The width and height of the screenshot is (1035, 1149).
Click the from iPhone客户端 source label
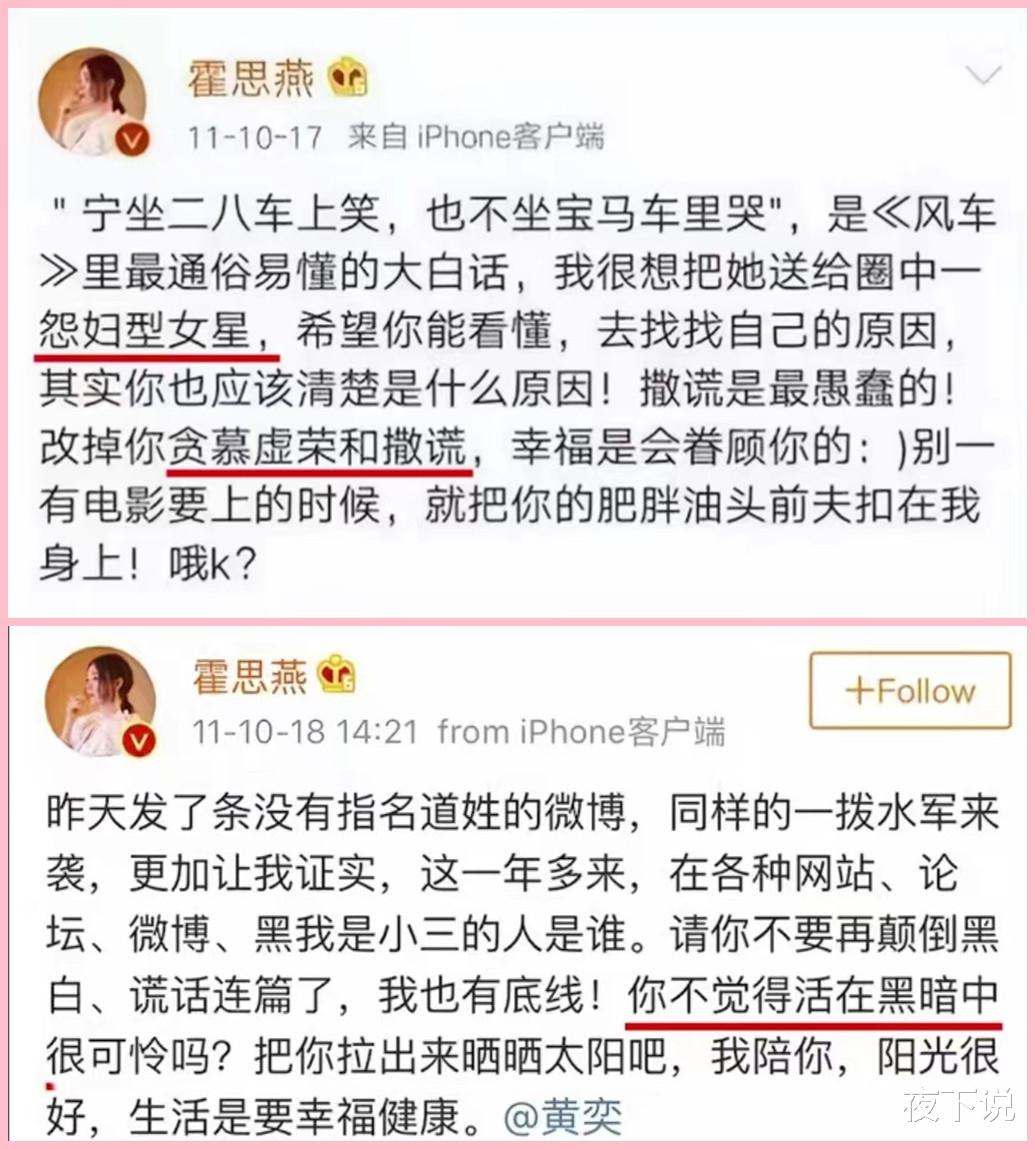pos(581,731)
